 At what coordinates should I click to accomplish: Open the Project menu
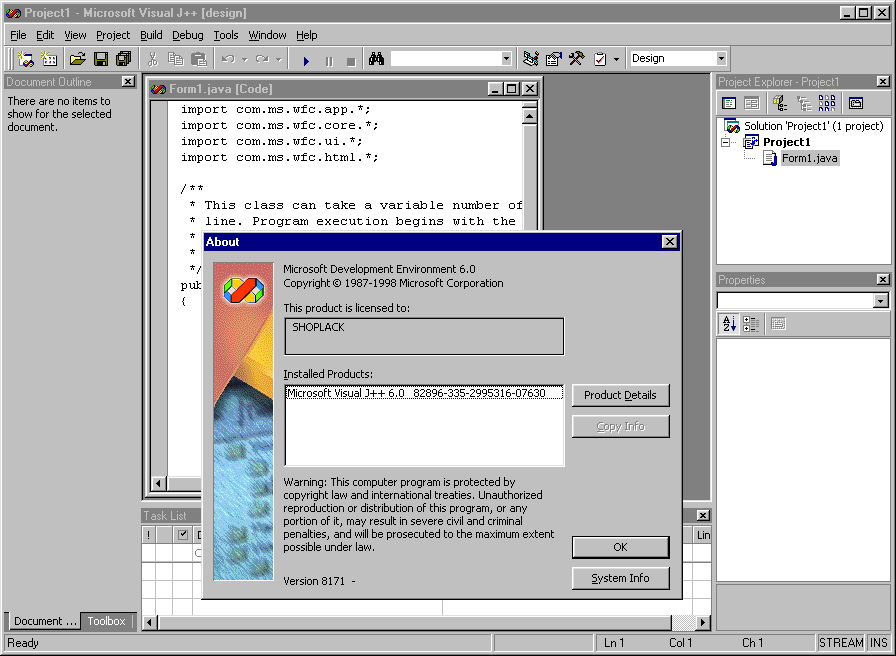point(113,35)
